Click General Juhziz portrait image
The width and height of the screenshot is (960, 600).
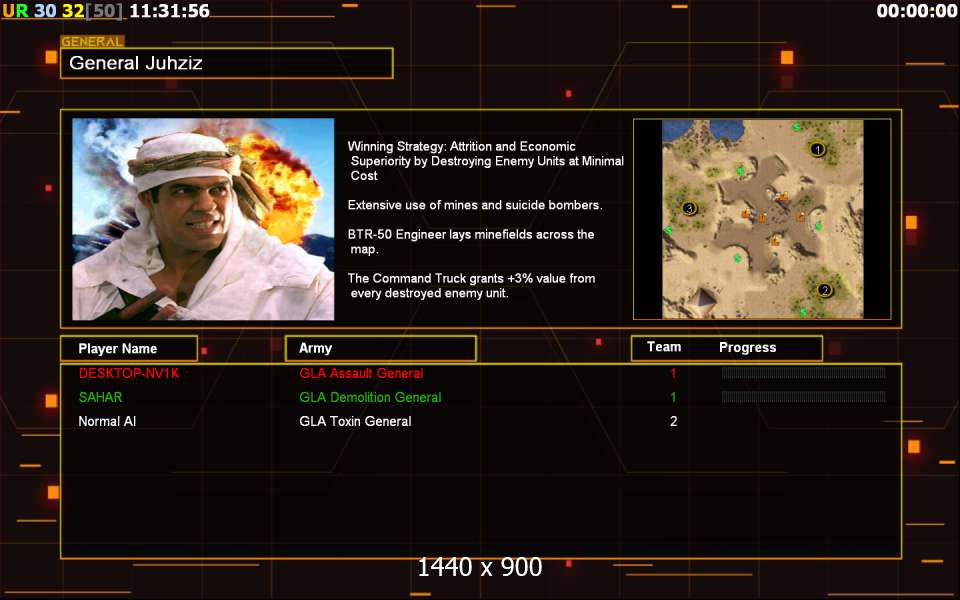coord(203,219)
